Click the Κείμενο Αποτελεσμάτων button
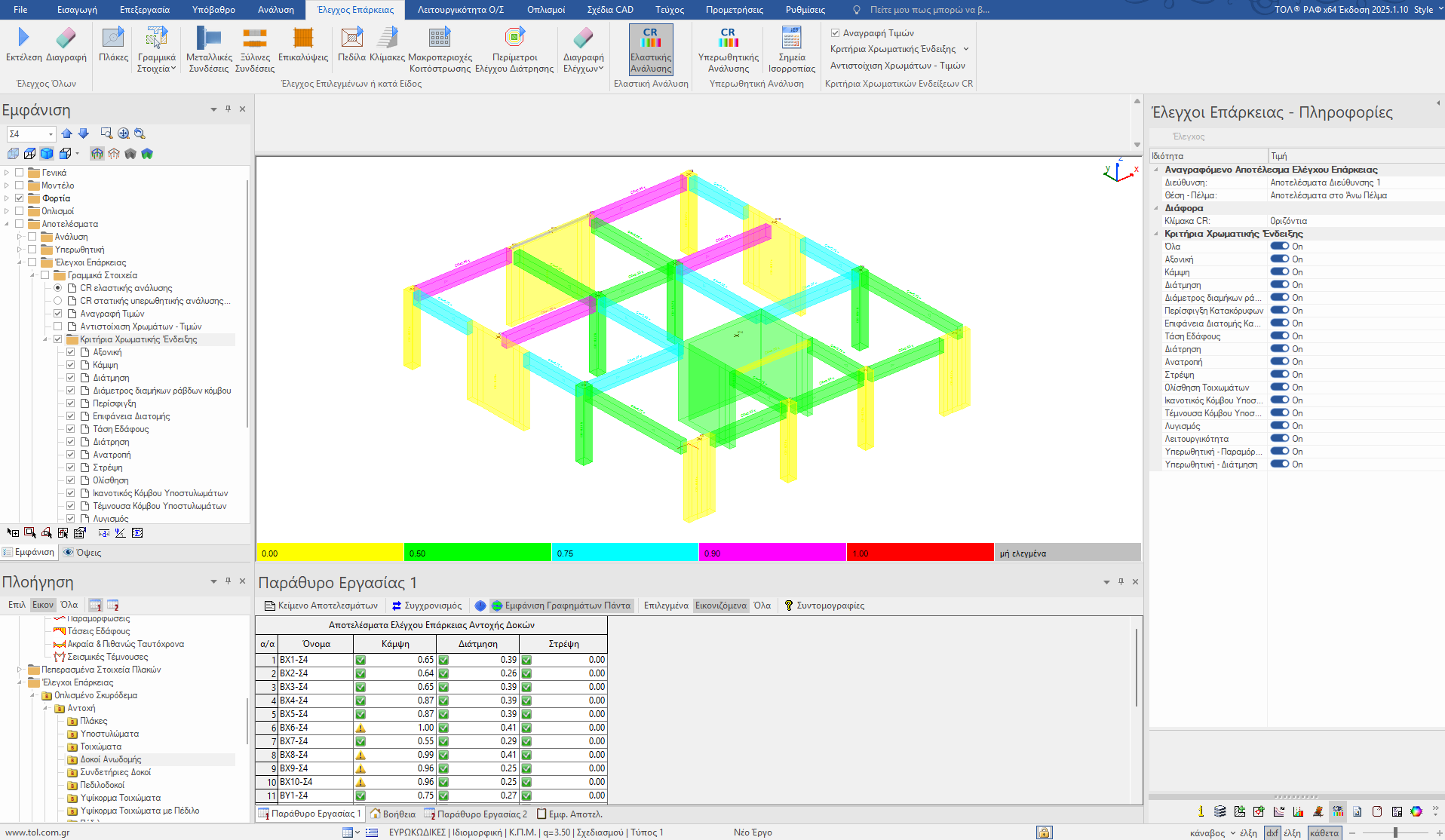1445x840 pixels. (x=321, y=605)
